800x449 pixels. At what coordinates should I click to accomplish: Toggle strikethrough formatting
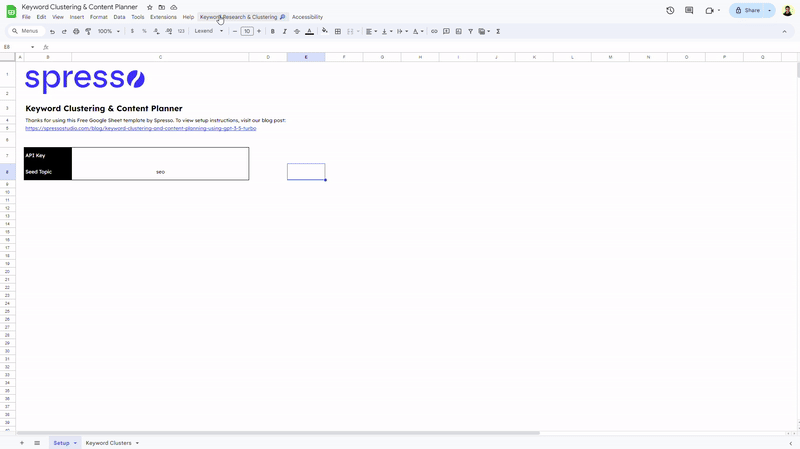297,32
